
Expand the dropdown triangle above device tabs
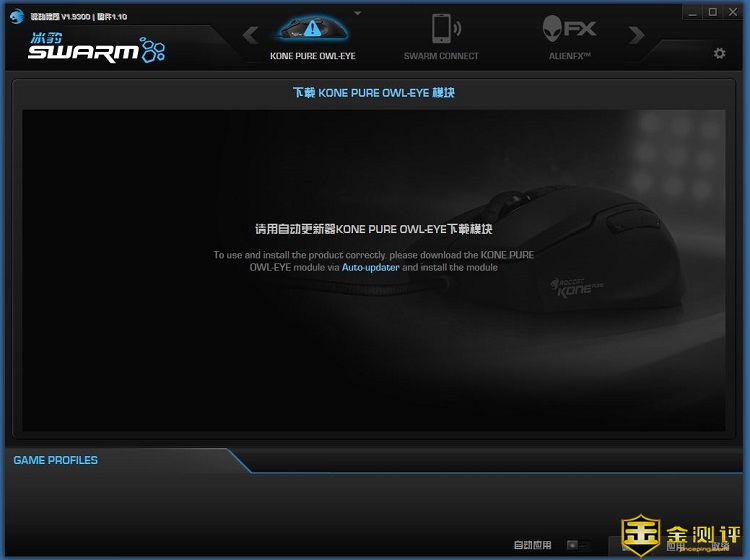coord(358,14)
